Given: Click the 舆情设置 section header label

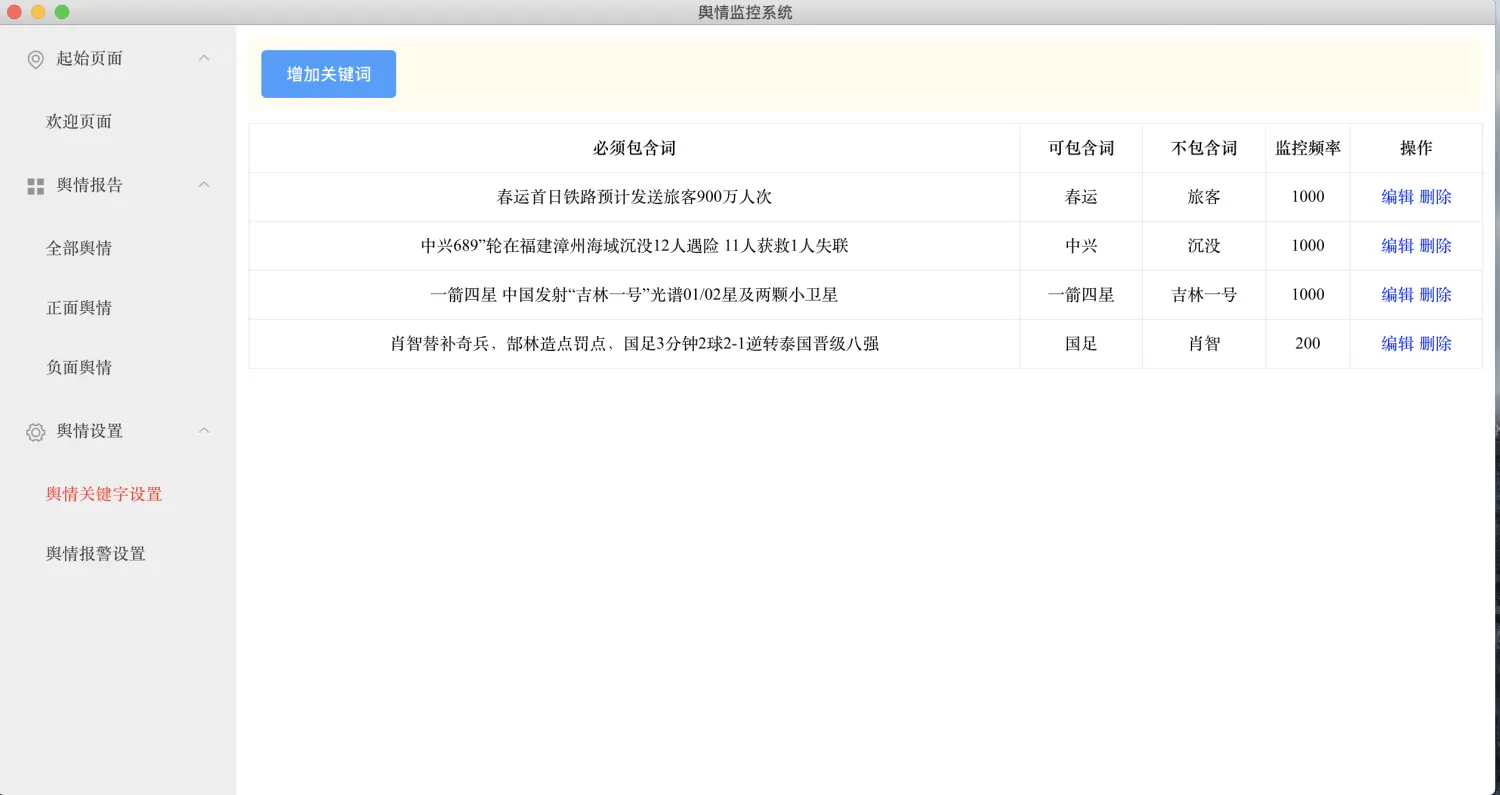Looking at the screenshot, I should [x=89, y=431].
